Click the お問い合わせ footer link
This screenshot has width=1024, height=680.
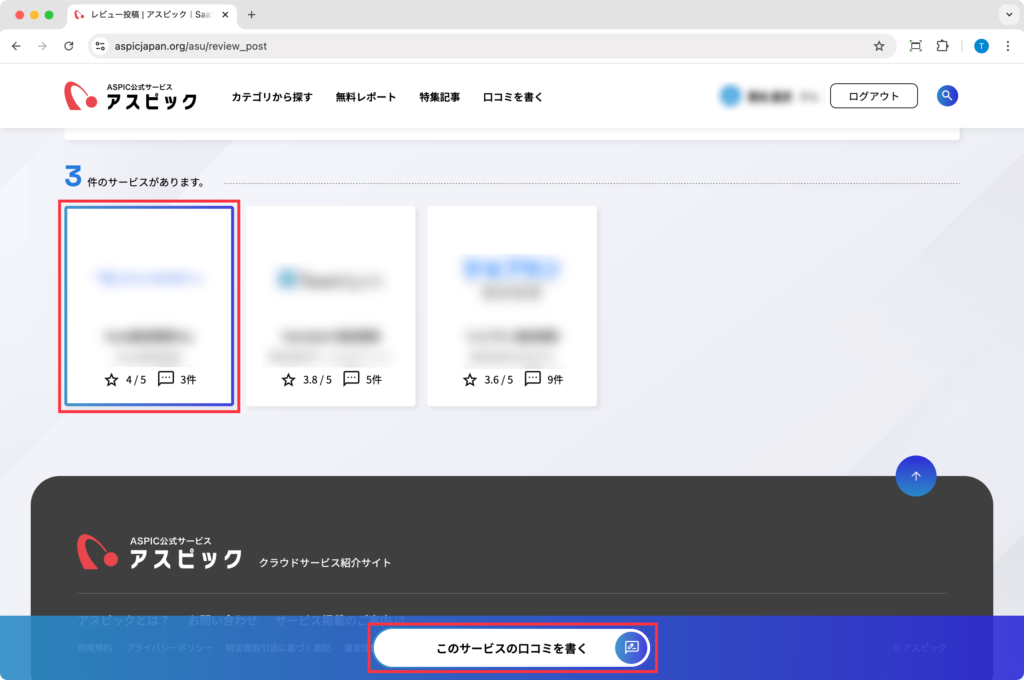pyautogui.click(x=223, y=620)
